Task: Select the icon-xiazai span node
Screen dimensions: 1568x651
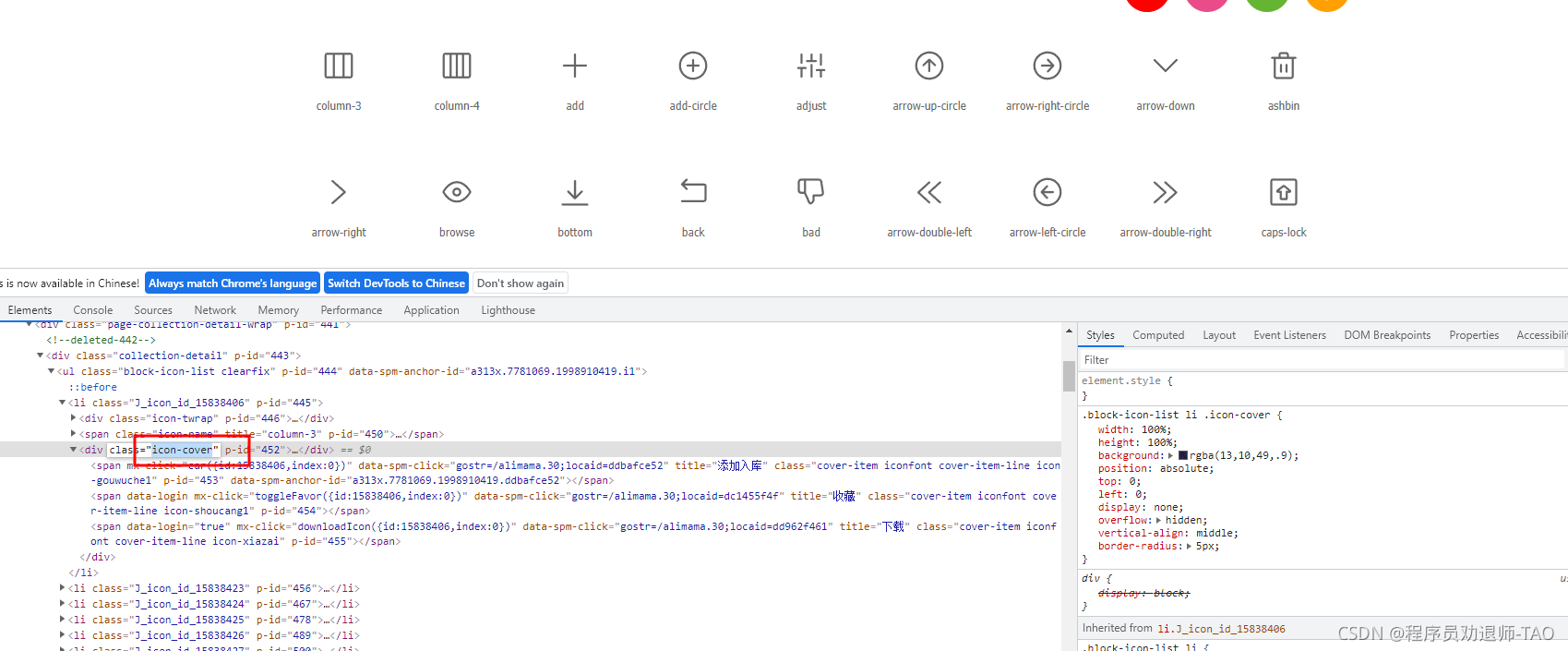Action: click(573, 534)
